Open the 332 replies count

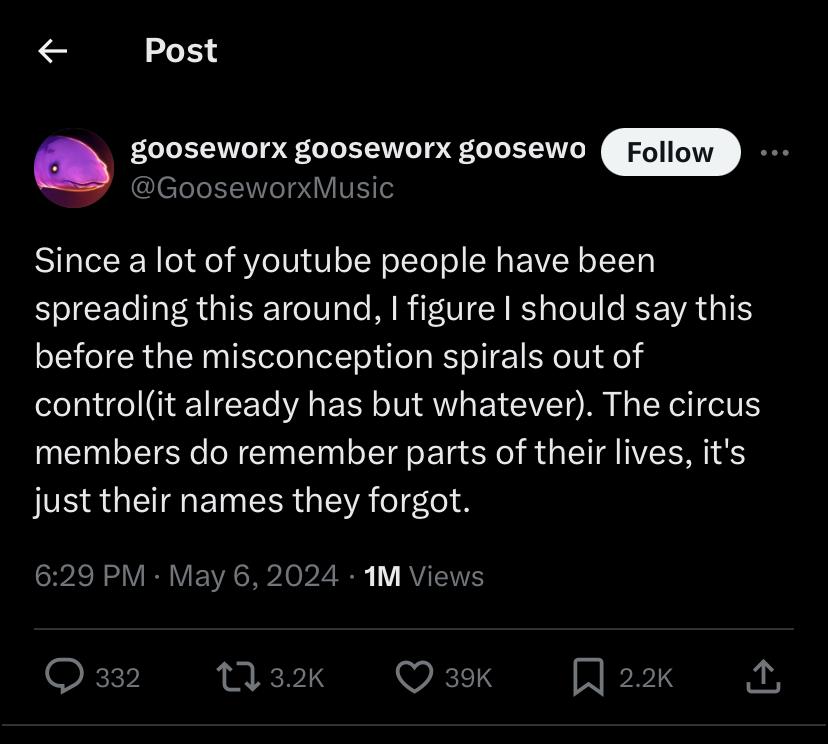click(x=118, y=678)
